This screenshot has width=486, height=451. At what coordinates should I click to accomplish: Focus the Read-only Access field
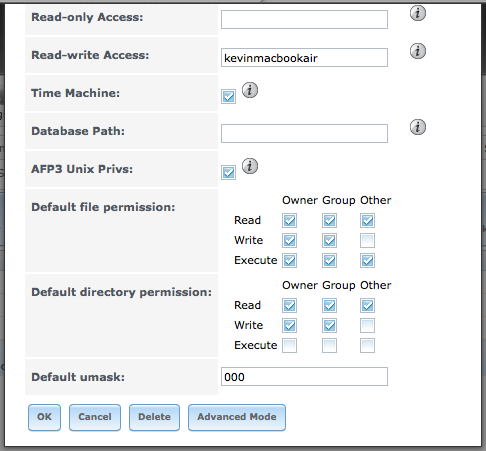pyautogui.click(x=304, y=19)
